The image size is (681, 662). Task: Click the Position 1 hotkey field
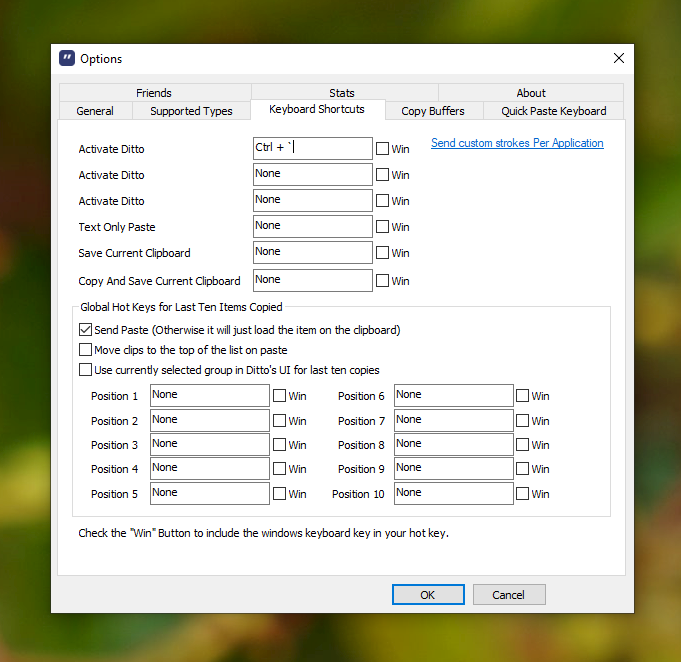click(210, 395)
